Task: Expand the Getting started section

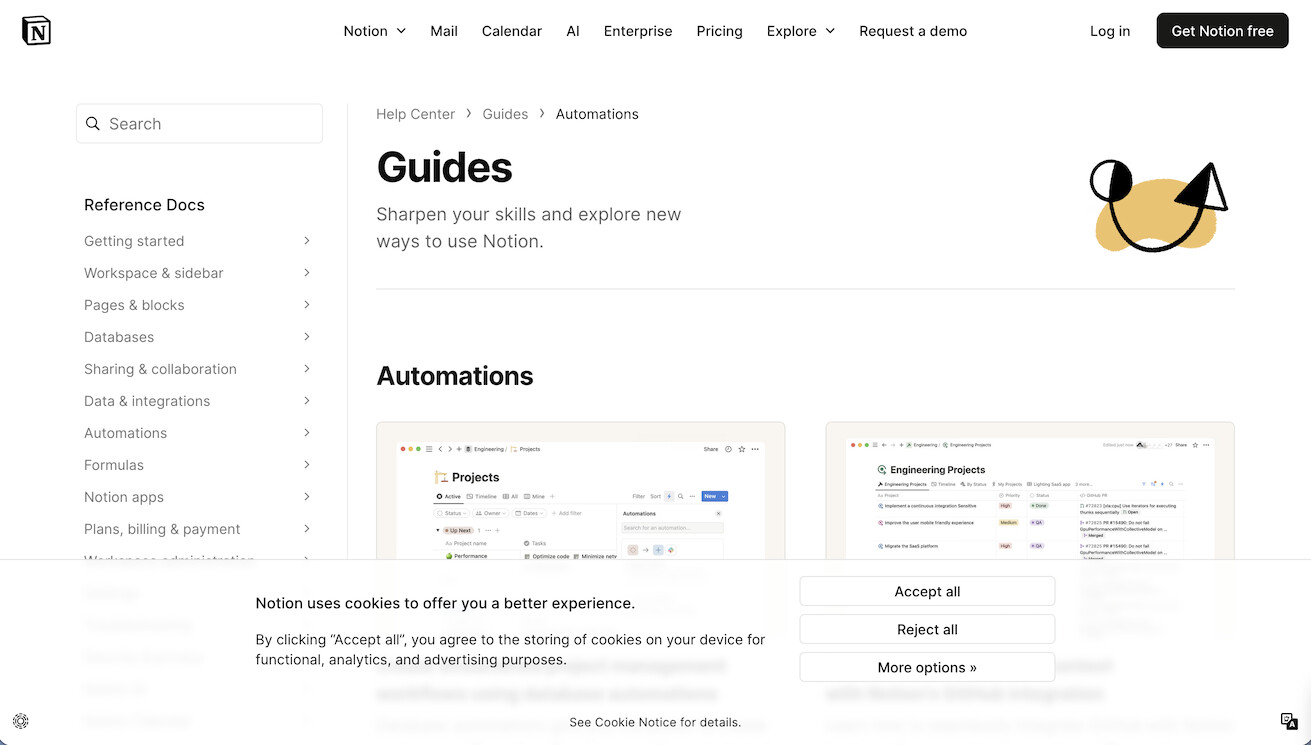Action: [134, 241]
